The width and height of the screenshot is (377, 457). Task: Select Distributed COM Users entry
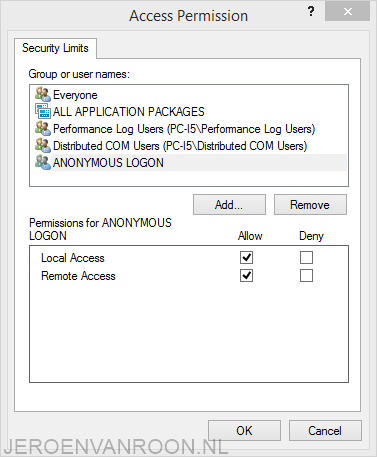pos(180,146)
